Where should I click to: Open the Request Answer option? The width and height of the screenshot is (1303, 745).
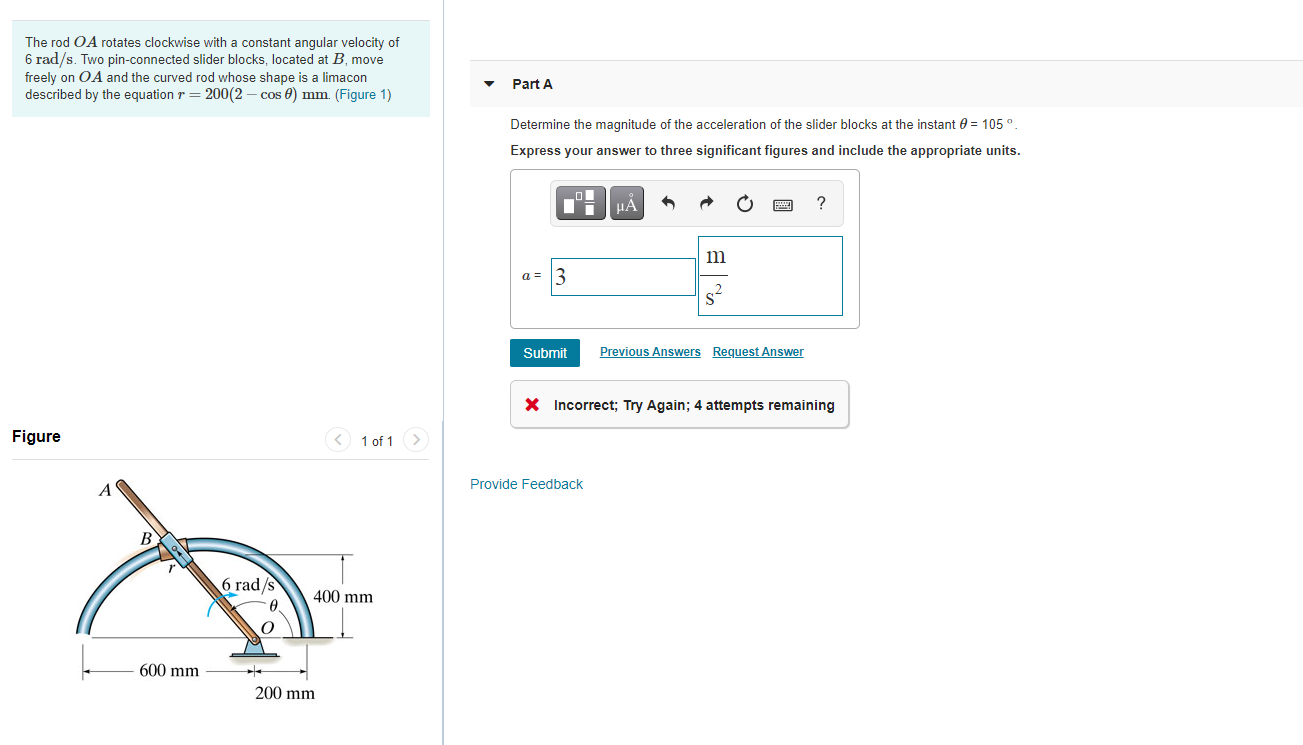(758, 351)
